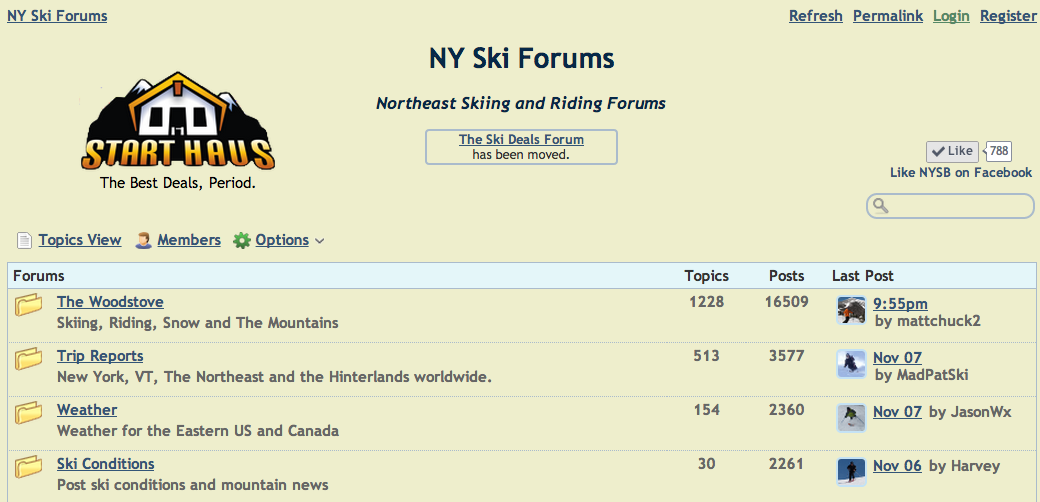The height and width of the screenshot is (502, 1040).
Task: Click the Refresh link
Action: click(815, 16)
